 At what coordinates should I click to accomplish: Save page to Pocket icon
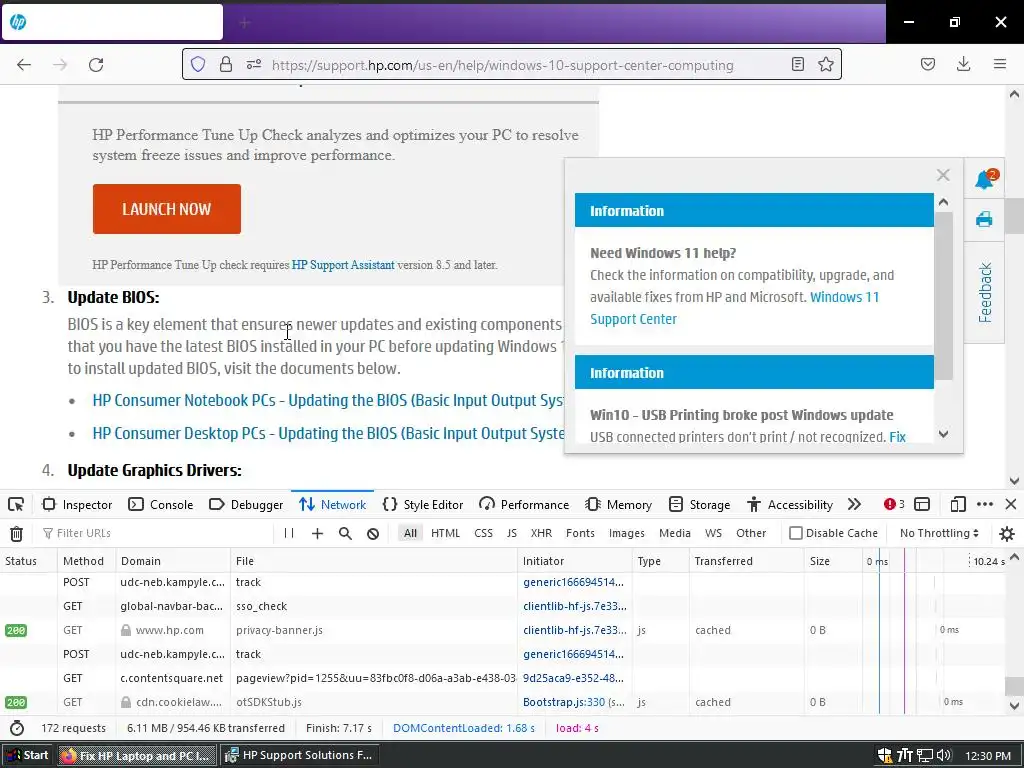(x=927, y=64)
